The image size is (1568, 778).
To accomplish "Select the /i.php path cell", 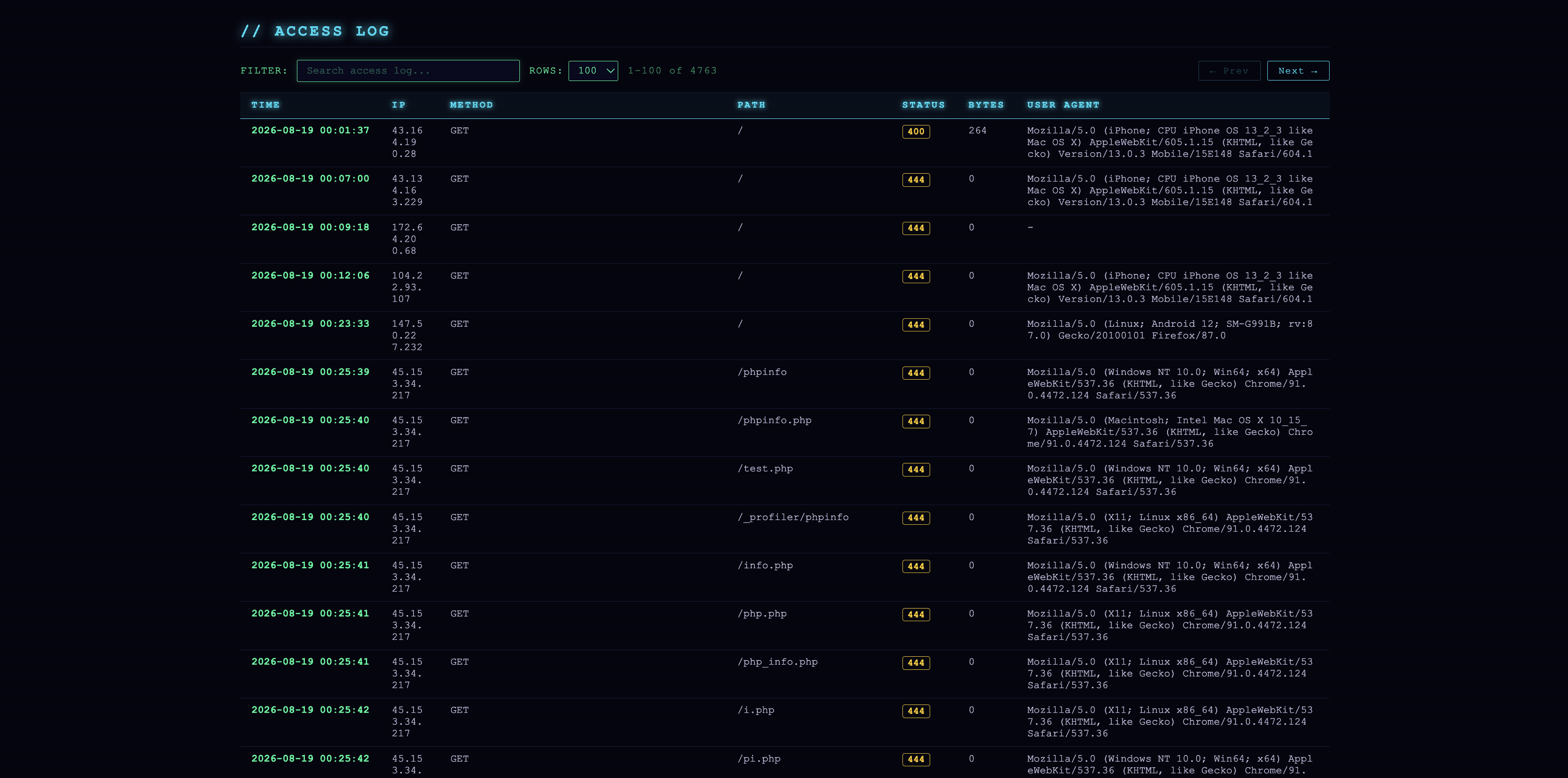I will point(756,710).
